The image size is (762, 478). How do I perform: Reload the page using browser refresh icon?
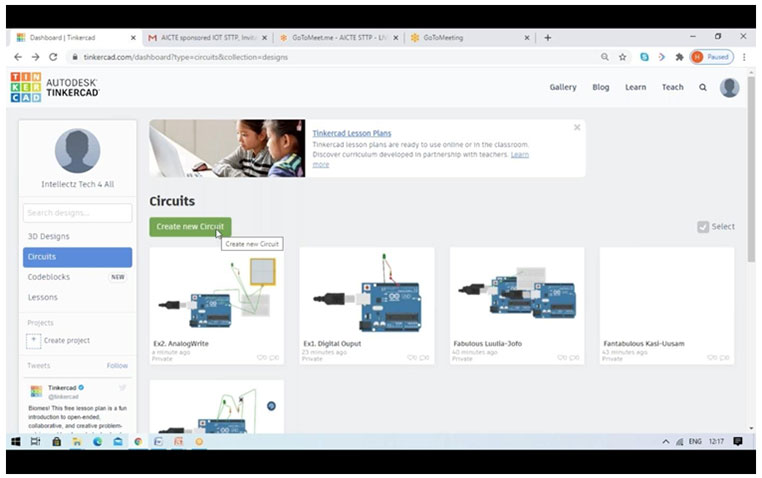[53, 57]
